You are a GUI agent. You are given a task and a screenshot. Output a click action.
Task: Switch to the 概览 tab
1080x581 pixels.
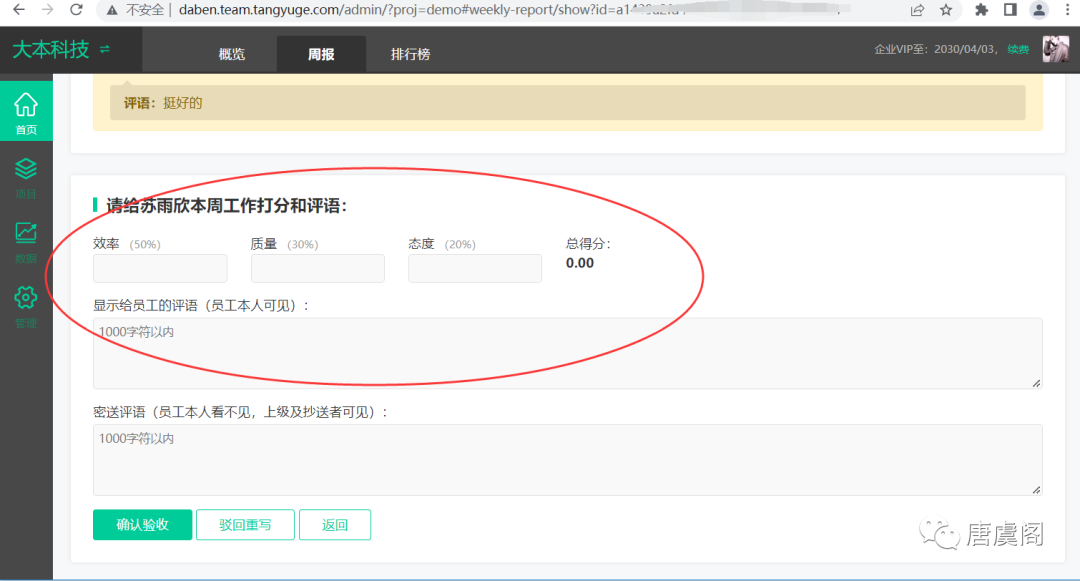[x=231, y=54]
